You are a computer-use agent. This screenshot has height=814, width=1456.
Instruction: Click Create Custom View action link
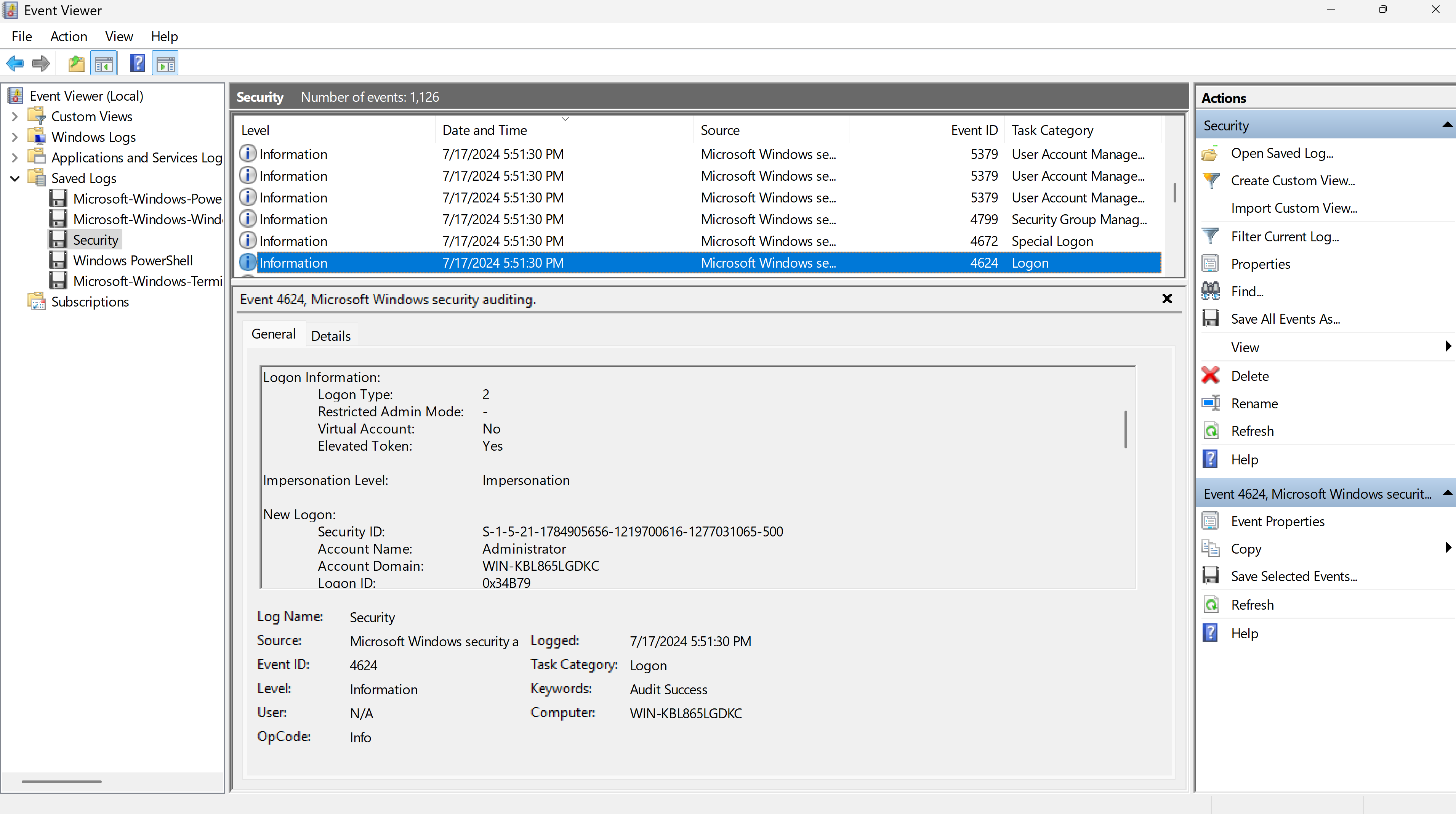pyautogui.click(x=1293, y=180)
